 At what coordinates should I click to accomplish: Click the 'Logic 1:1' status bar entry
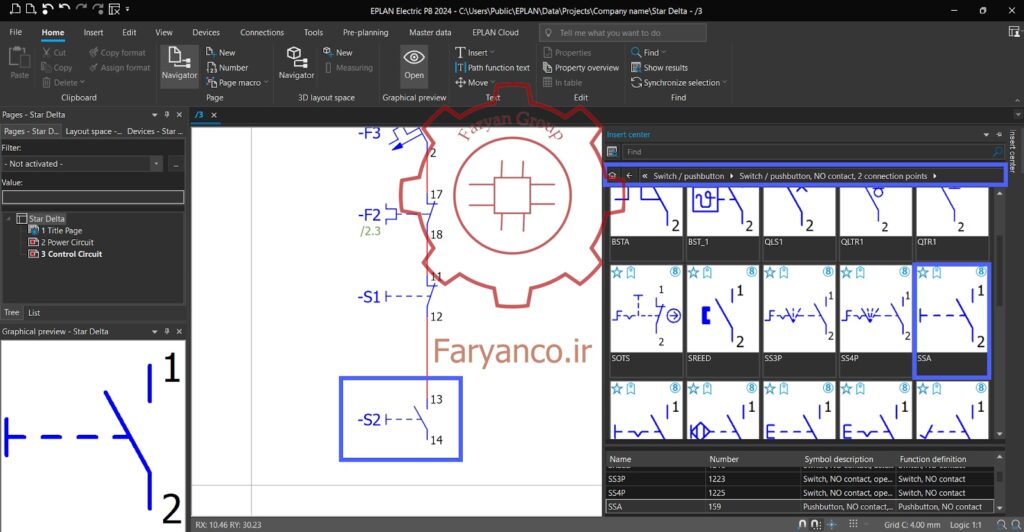click(965, 524)
